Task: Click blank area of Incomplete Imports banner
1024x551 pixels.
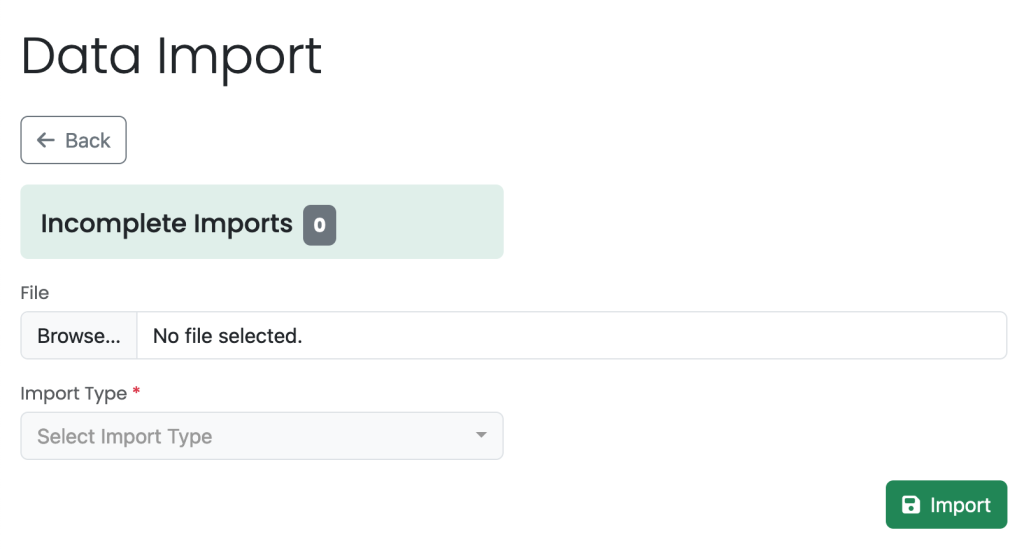Action: tap(418, 222)
